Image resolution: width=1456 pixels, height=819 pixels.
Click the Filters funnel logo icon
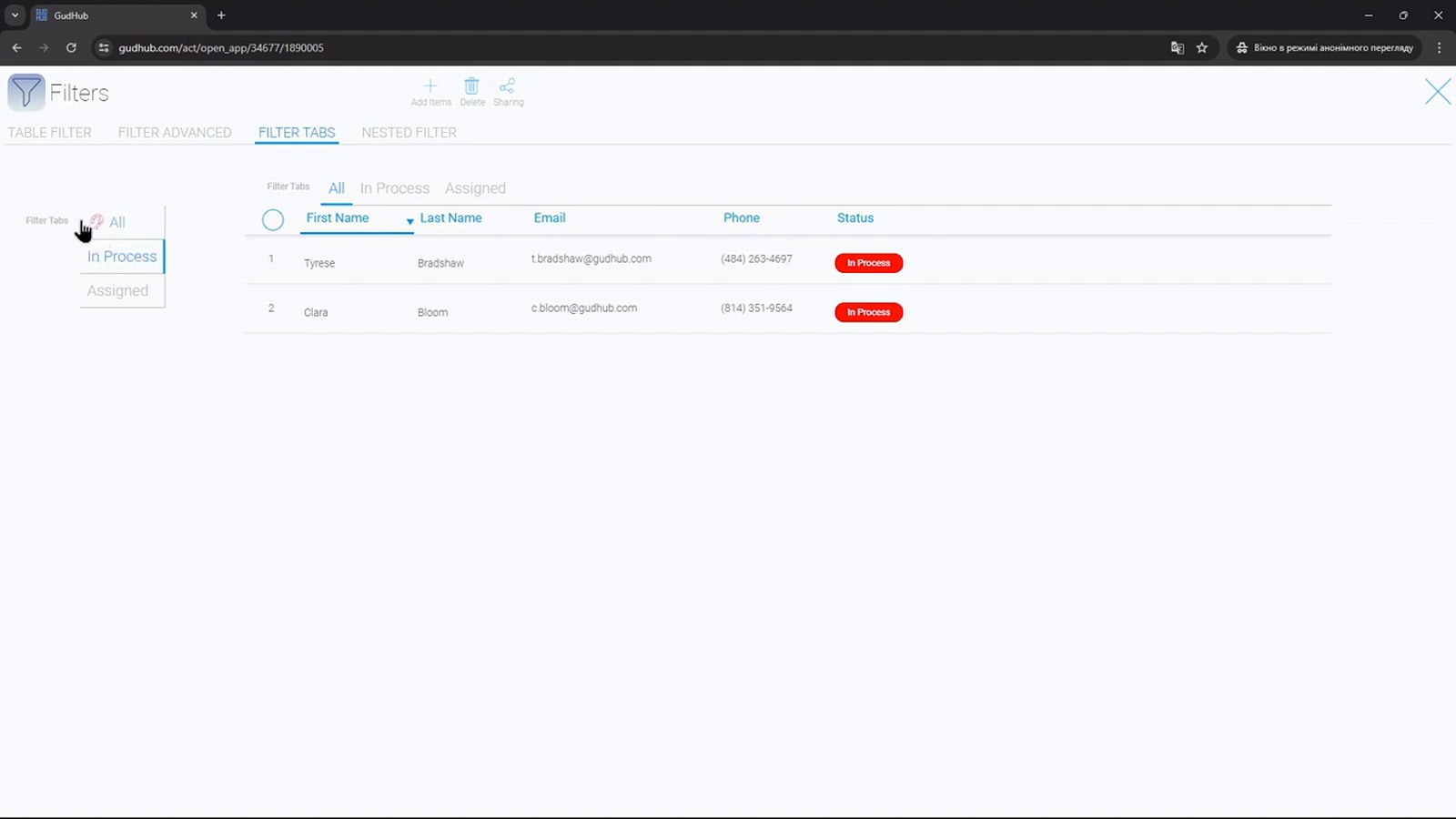click(x=26, y=93)
